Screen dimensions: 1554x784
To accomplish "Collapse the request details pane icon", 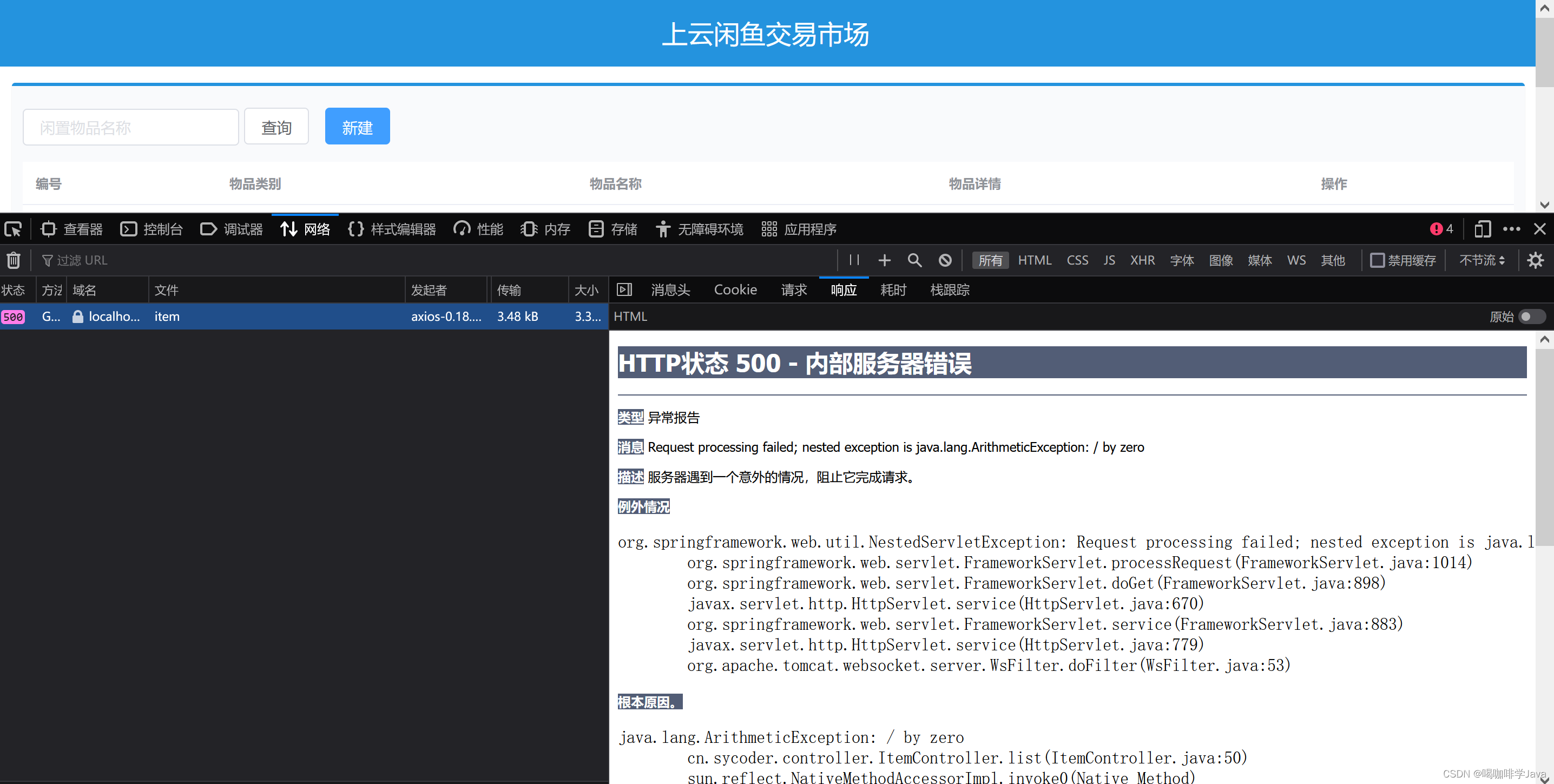I will coord(624,290).
